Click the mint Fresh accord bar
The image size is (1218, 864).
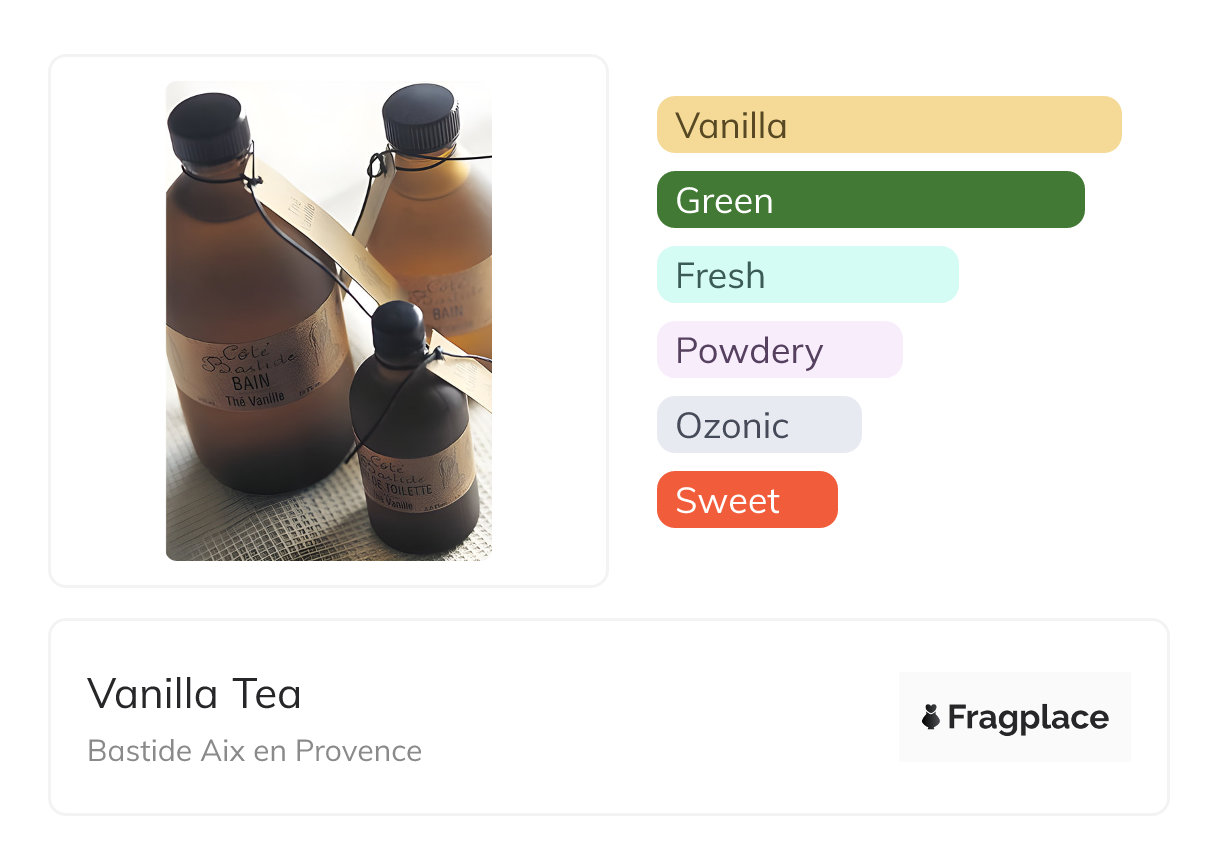[807, 275]
